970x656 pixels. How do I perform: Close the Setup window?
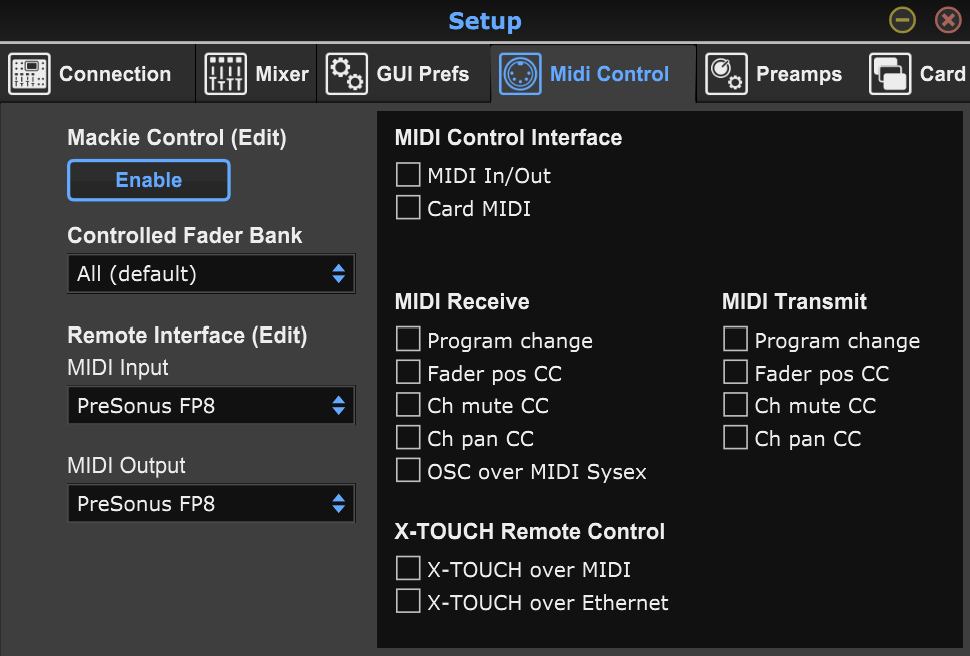pos(948,20)
